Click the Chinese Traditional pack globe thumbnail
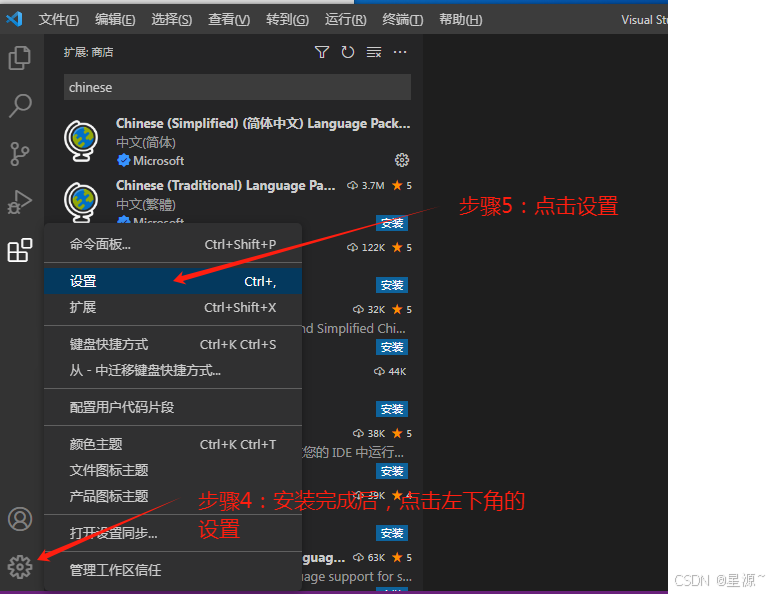 (81, 202)
